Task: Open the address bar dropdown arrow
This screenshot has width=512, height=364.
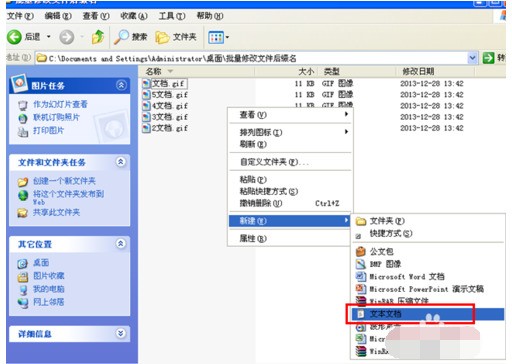Action: coord(472,58)
